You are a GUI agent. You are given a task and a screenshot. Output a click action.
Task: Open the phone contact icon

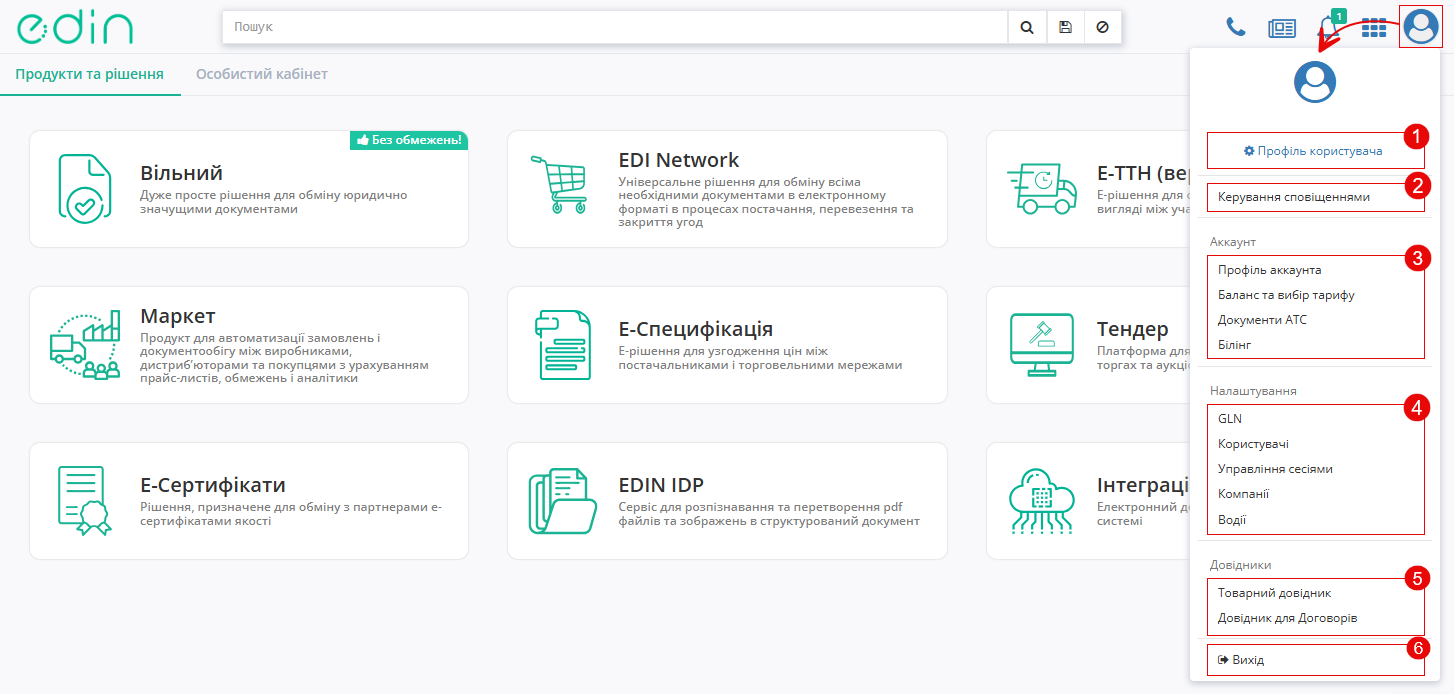point(1236,28)
